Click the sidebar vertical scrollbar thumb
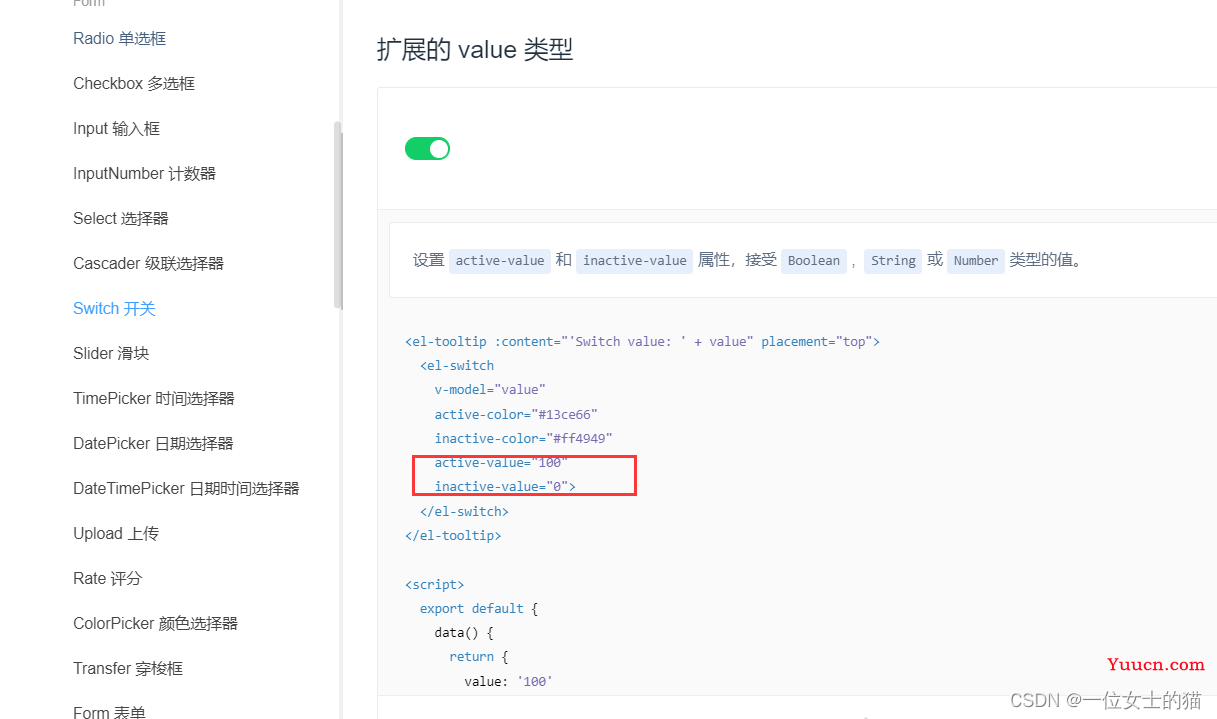The width and height of the screenshot is (1217, 719). click(x=338, y=215)
